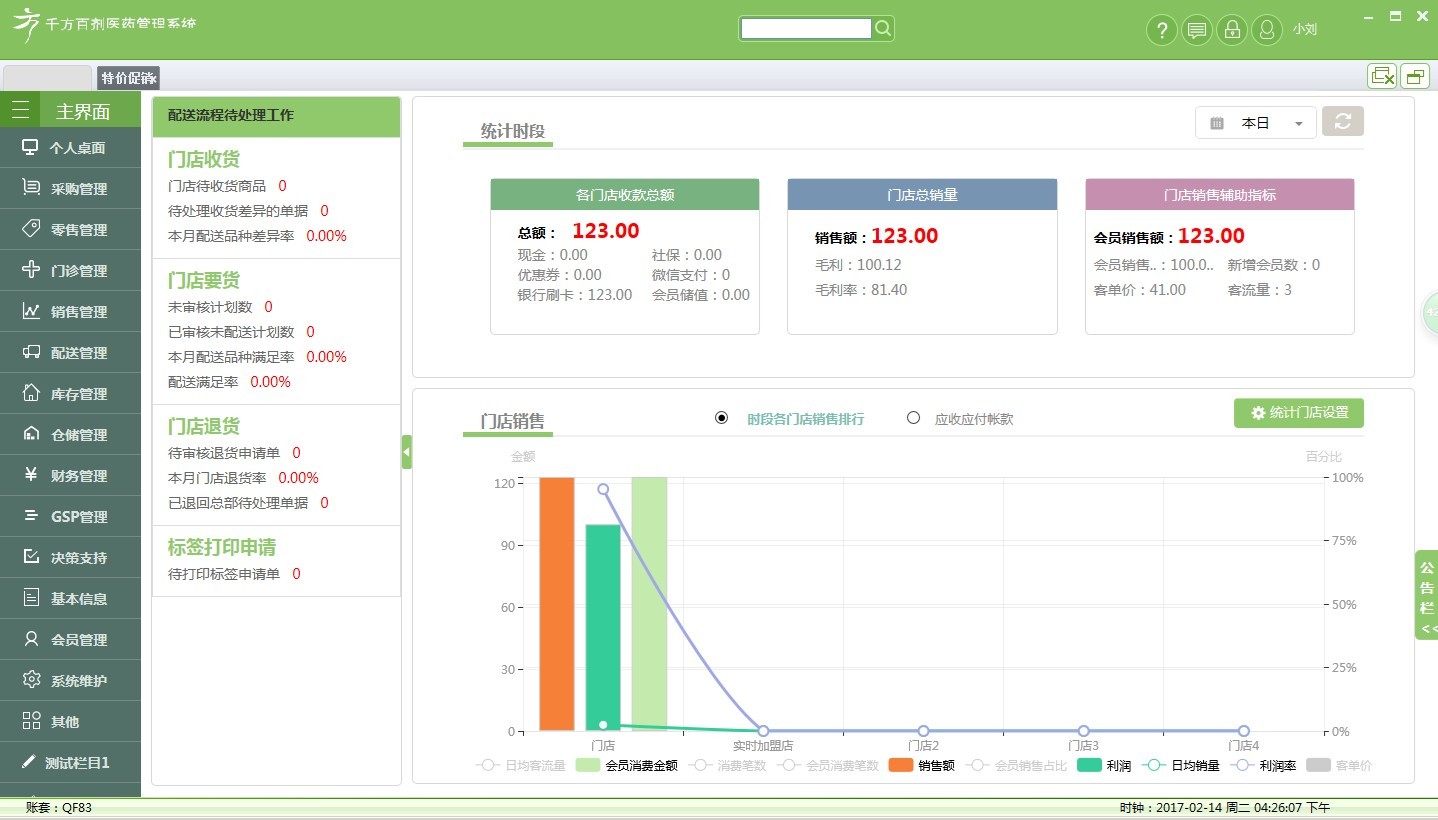Click the 统计门店设置 button
1438x820 pixels.
(x=1298, y=413)
